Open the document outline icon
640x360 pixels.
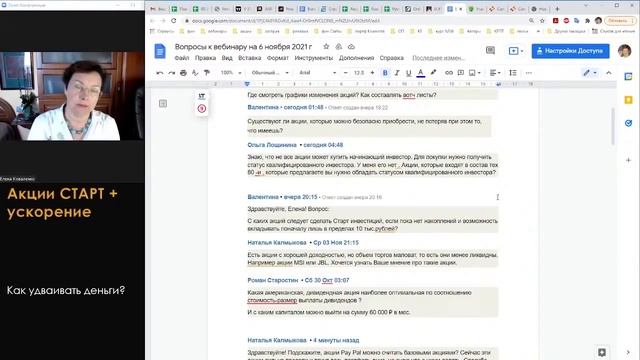(163, 104)
